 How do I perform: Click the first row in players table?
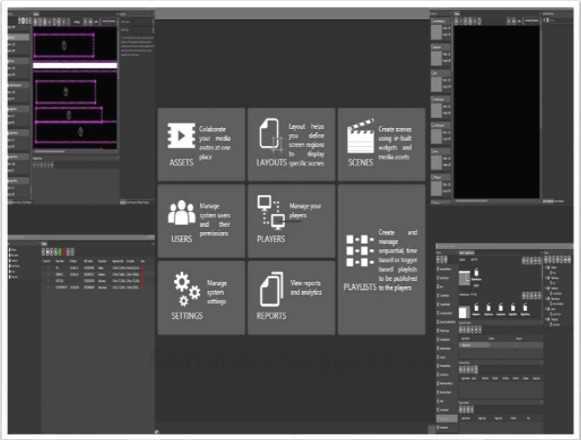point(93,268)
